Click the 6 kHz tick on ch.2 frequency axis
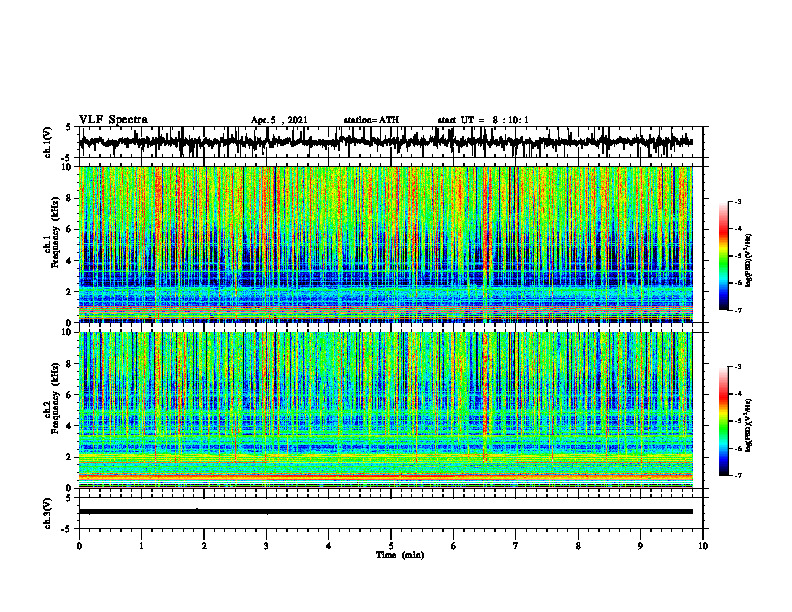792x612 pixels. click(70, 395)
